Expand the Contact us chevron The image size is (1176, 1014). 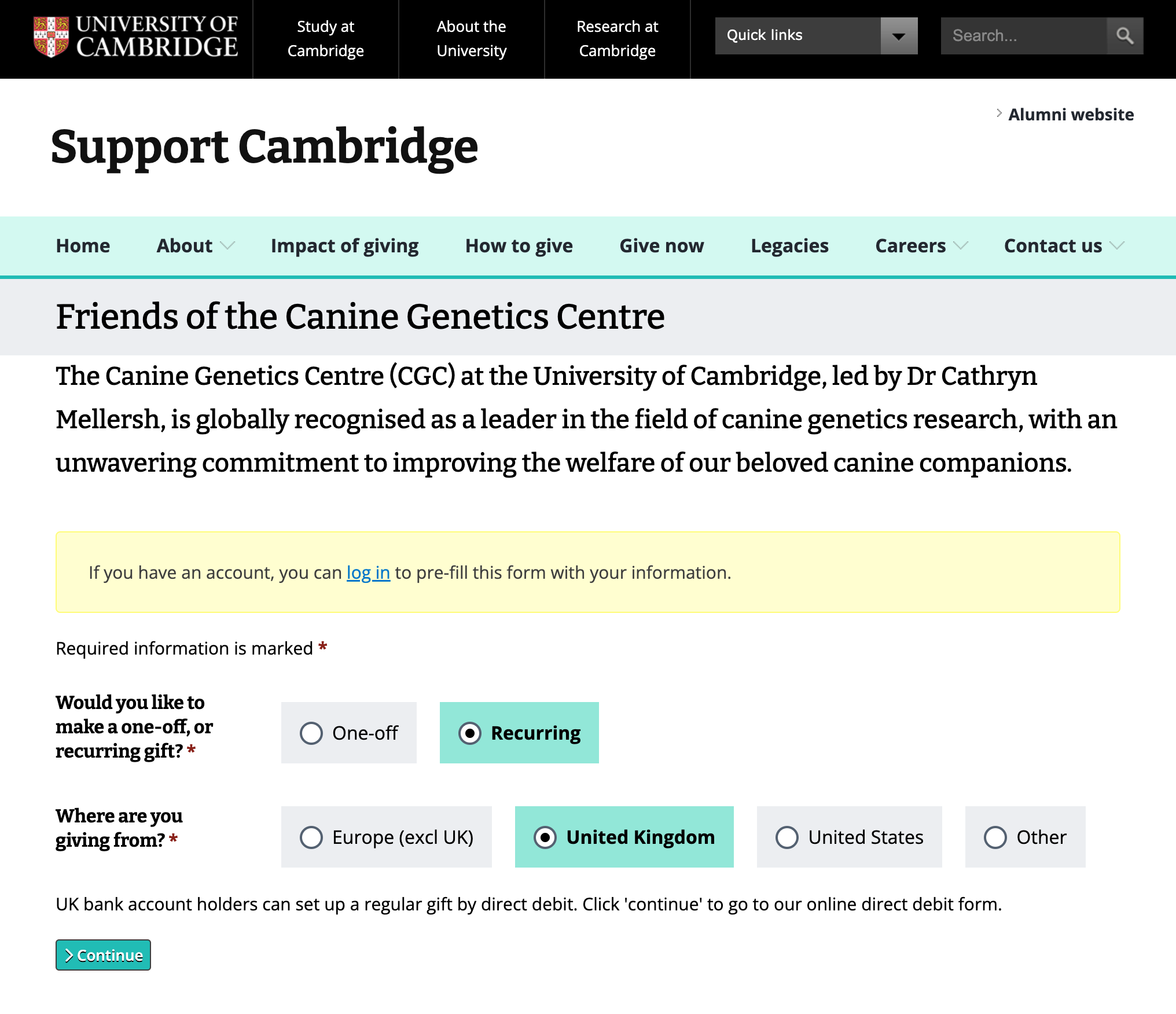pos(1118,246)
